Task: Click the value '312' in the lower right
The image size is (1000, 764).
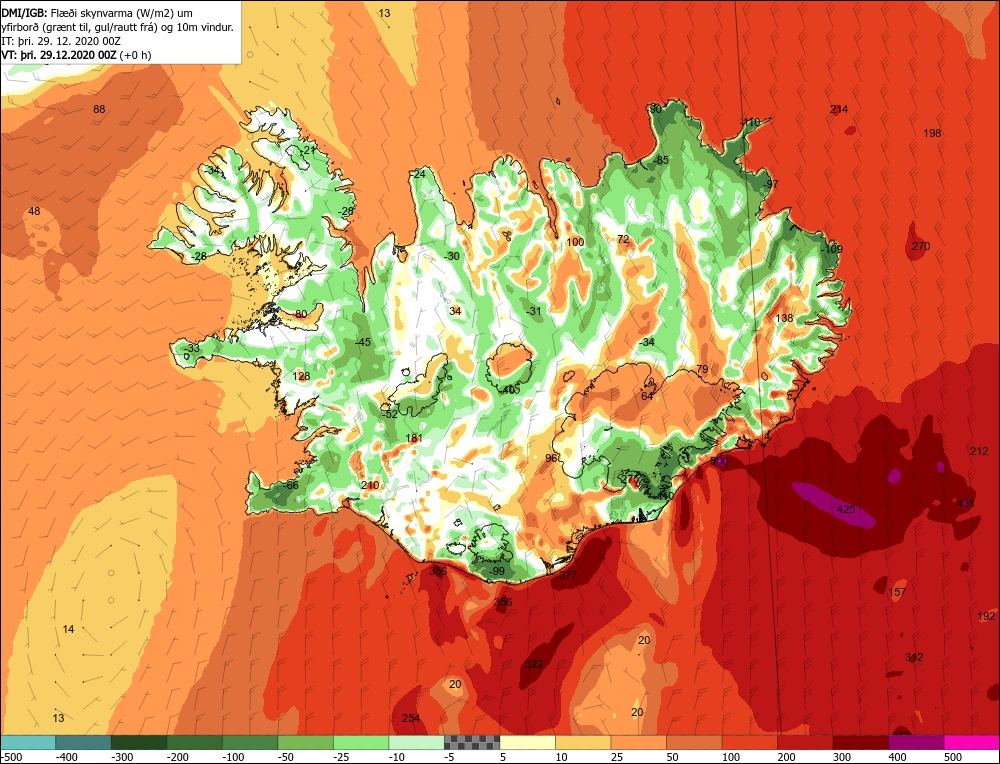Action: pos(914,657)
